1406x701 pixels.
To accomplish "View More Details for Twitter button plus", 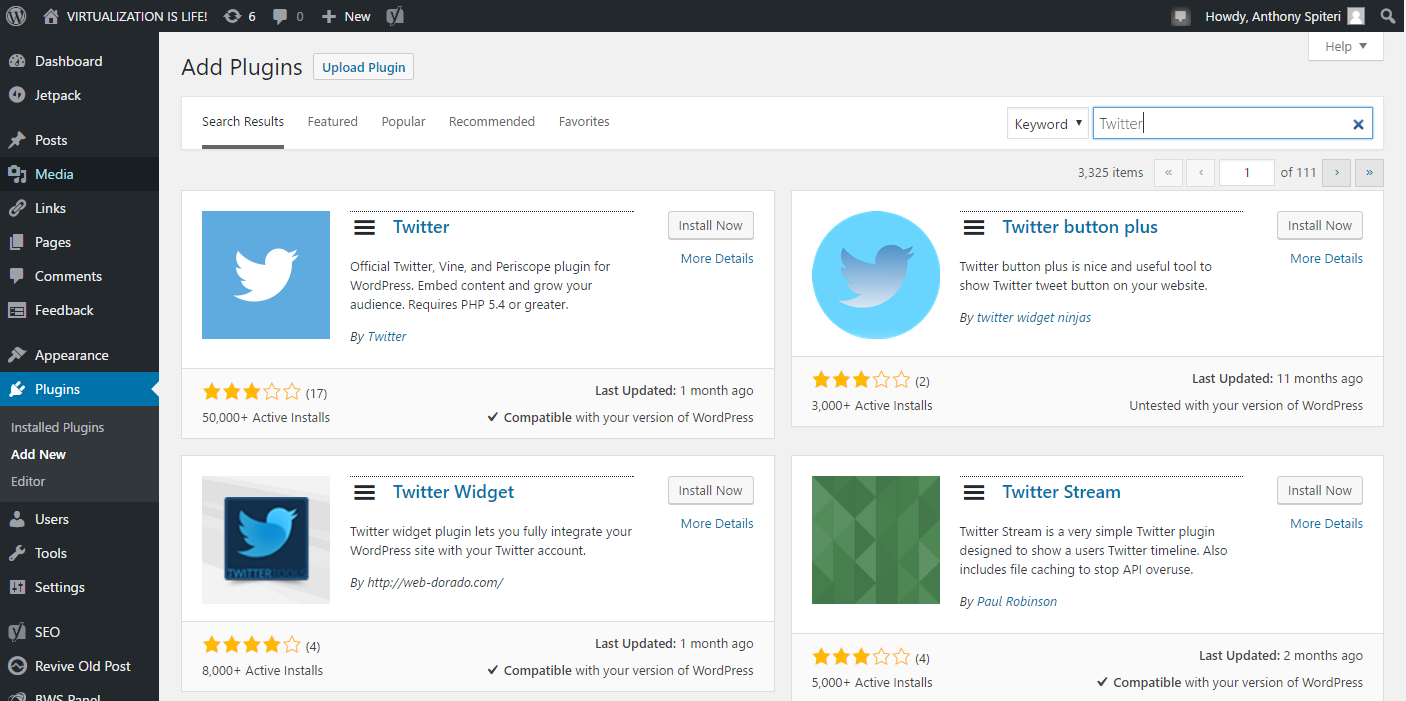I will click(x=1326, y=258).
